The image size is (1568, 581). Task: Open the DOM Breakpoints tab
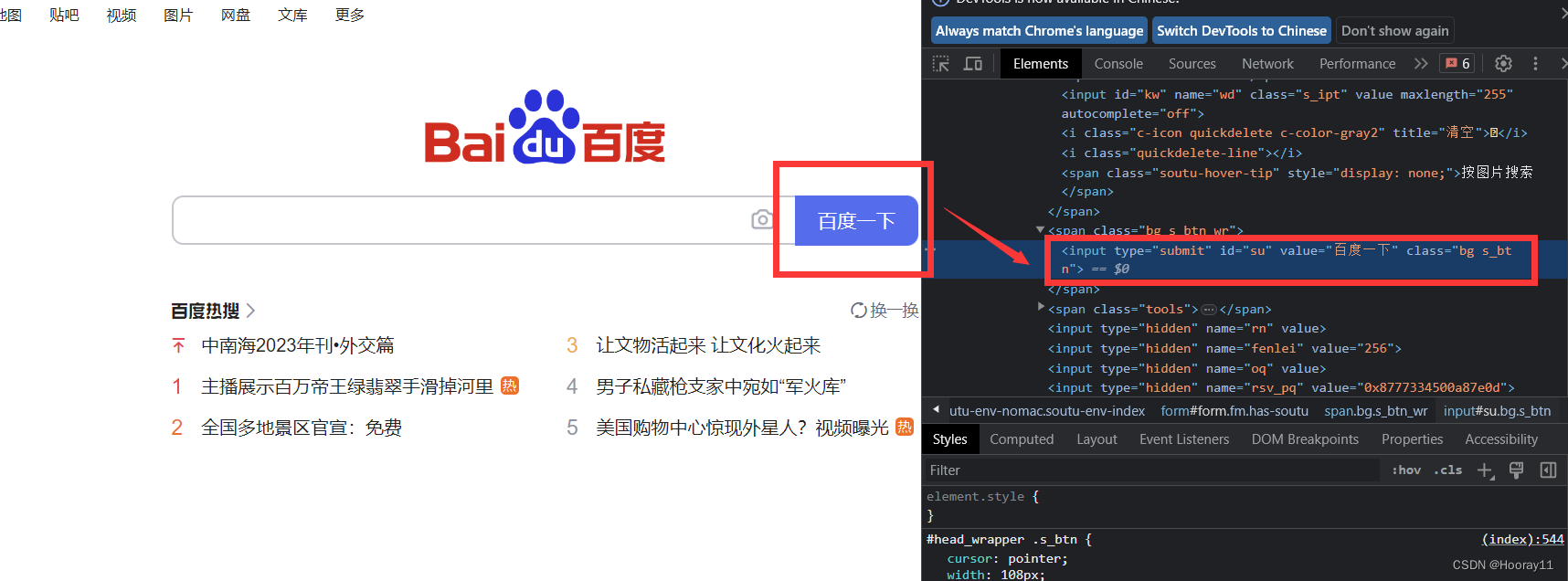click(x=1305, y=439)
